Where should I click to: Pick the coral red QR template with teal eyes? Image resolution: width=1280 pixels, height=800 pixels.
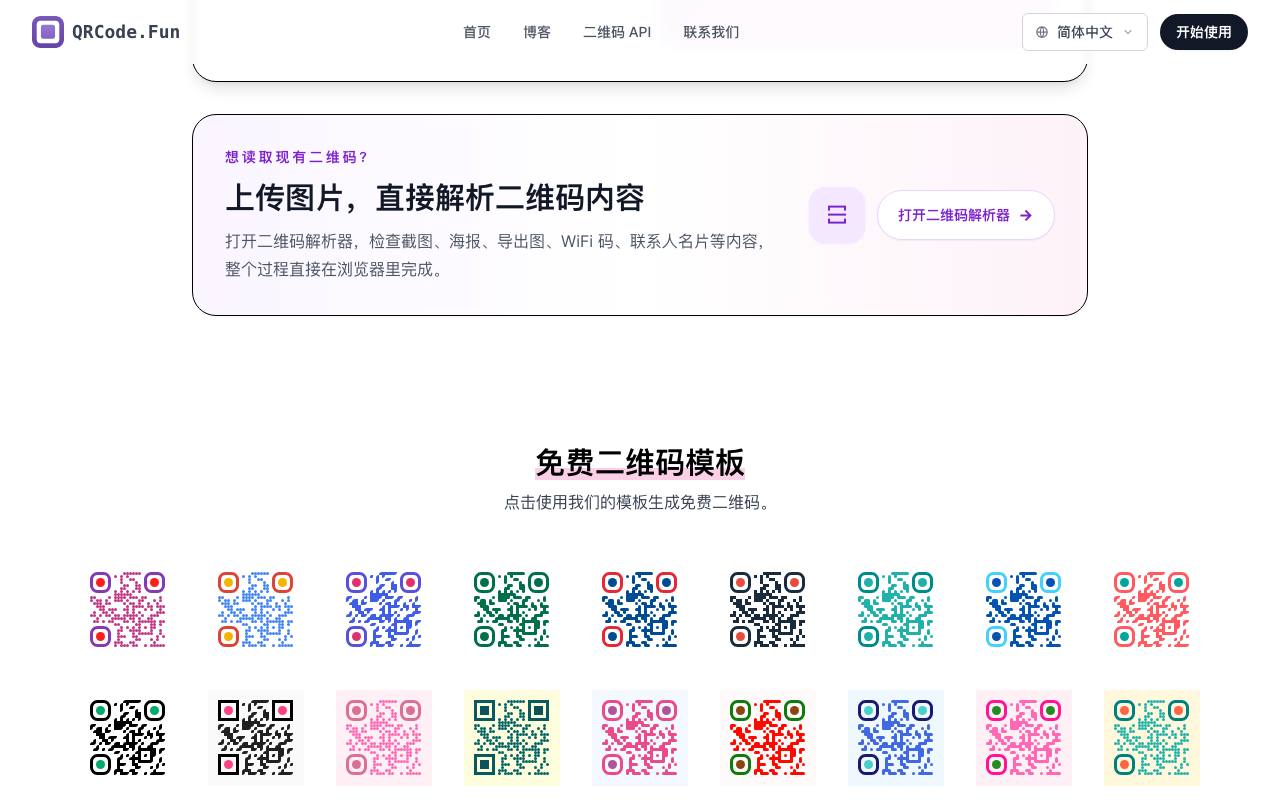[1152, 610]
